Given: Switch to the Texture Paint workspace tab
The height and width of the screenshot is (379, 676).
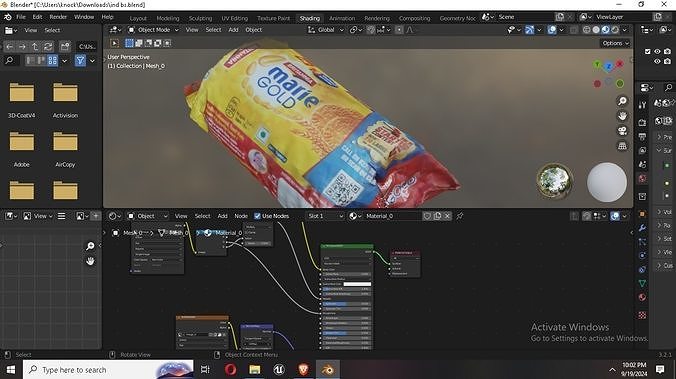Looking at the screenshot, I should [273, 18].
